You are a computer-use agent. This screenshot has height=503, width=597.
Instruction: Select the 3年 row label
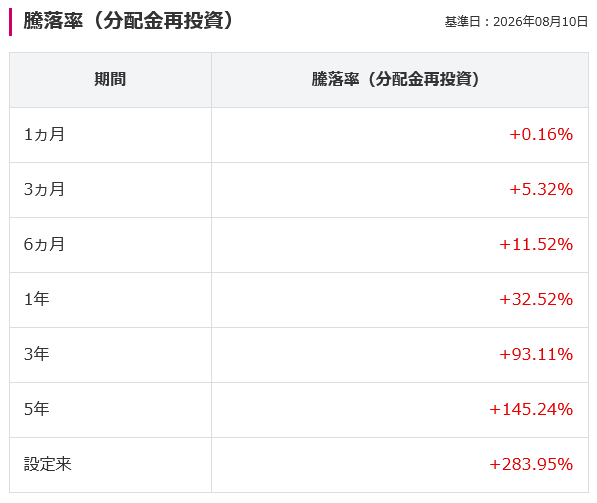(37, 354)
